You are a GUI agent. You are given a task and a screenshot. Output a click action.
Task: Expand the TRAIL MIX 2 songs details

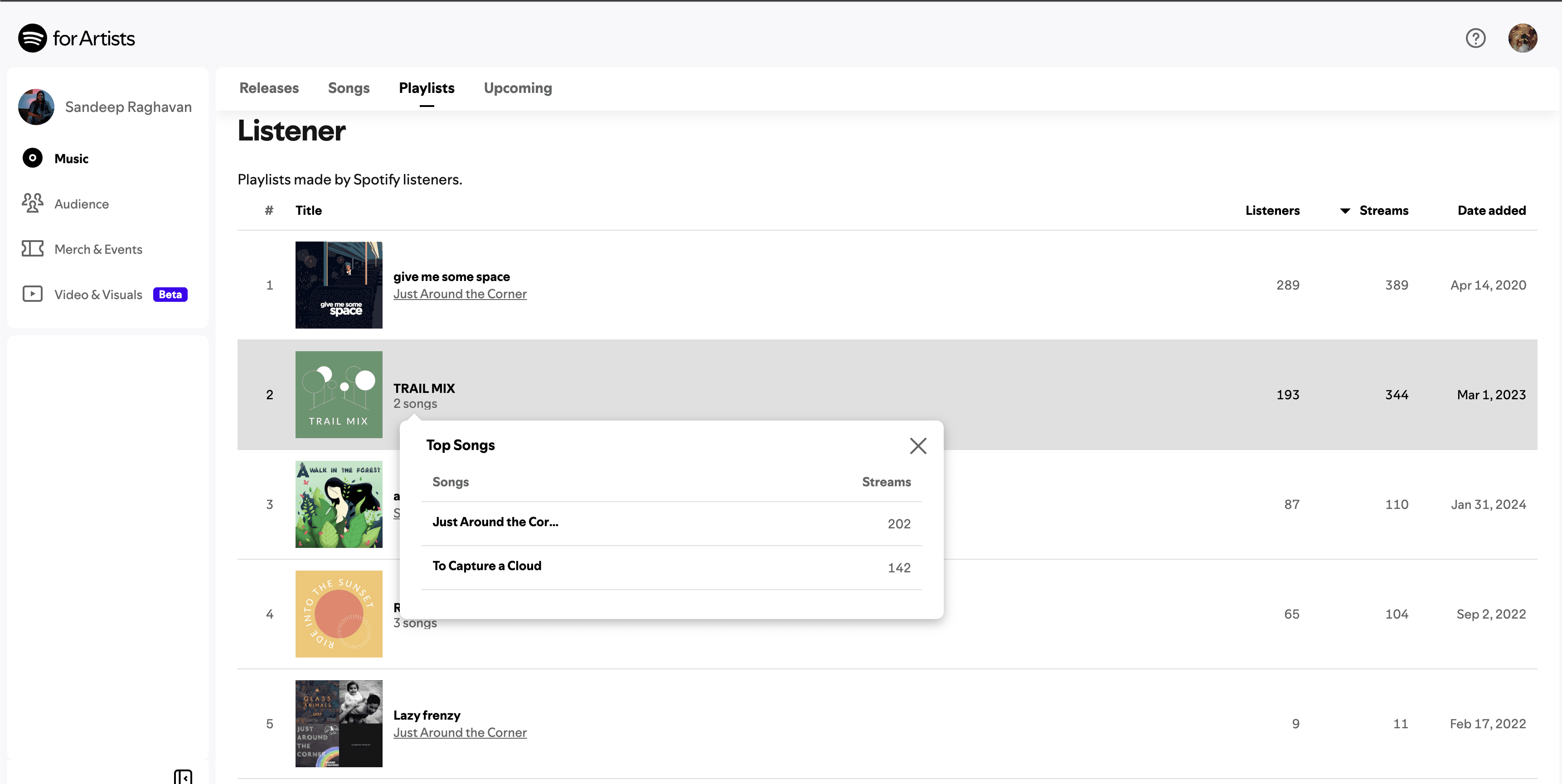[415, 404]
